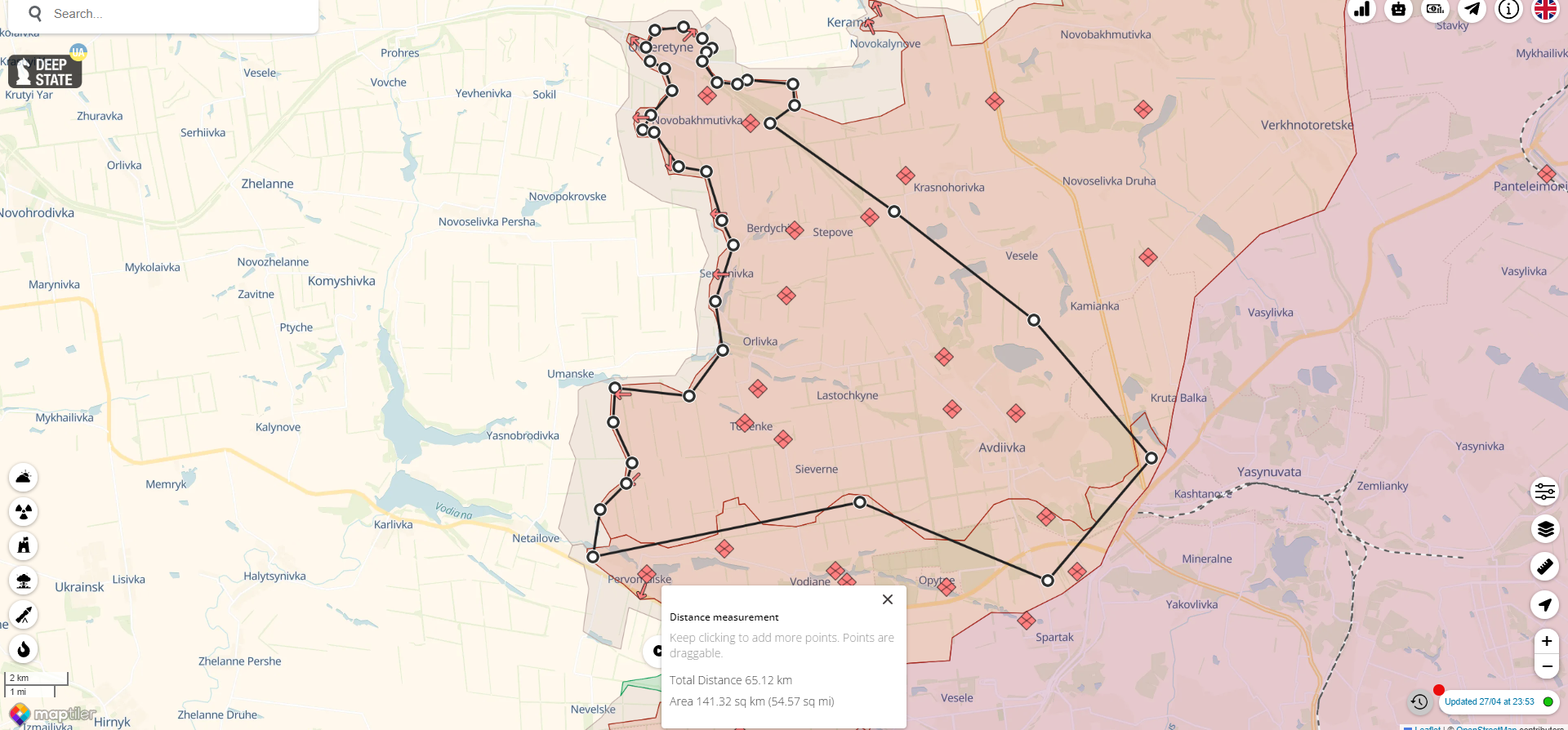Click the Verkhnotoretske town label
This screenshot has width=1568, height=730.
(x=1307, y=125)
